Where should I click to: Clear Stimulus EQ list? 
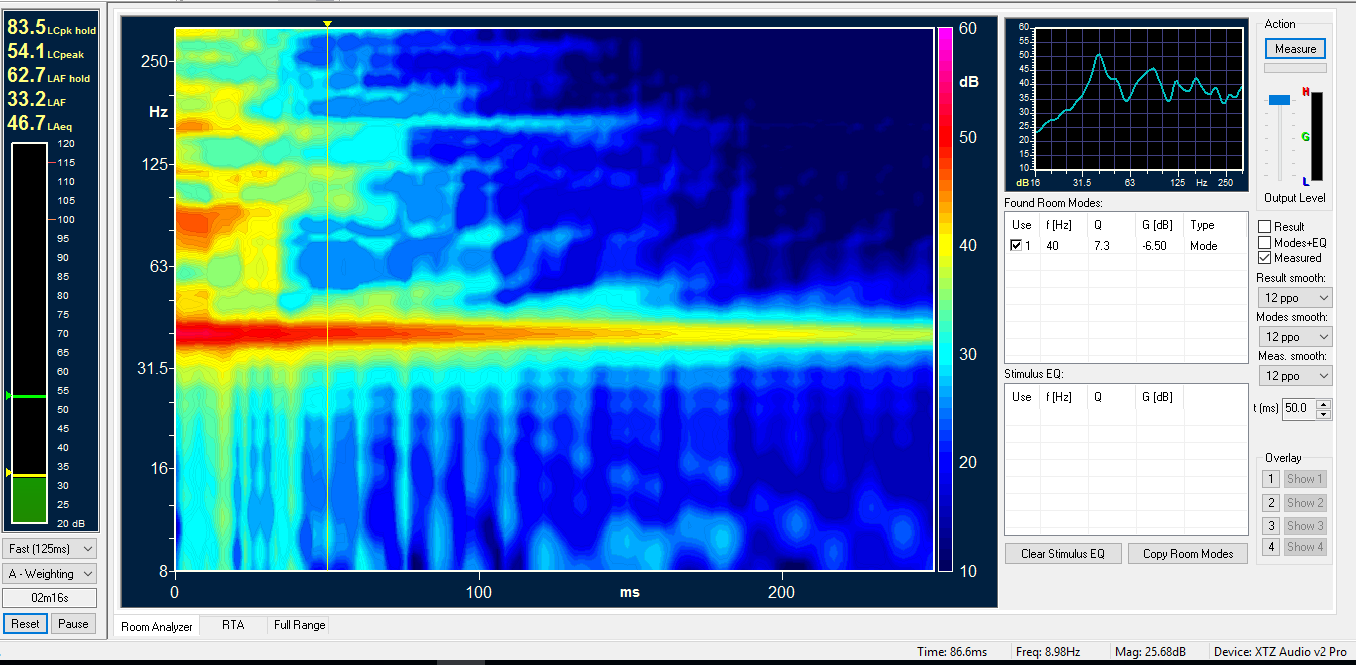click(x=1063, y=553)
